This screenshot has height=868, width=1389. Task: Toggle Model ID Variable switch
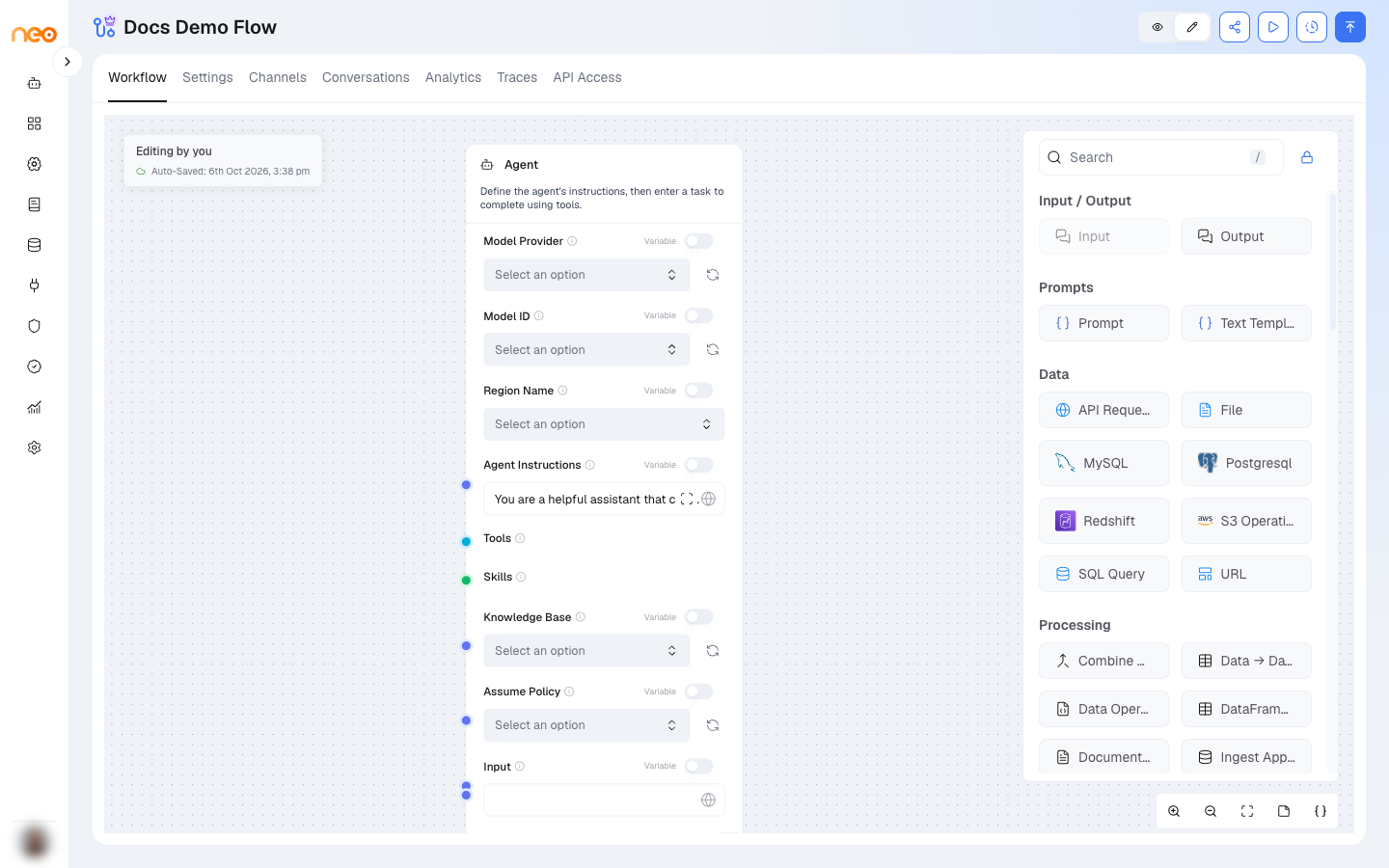click(x=698, y=315)
